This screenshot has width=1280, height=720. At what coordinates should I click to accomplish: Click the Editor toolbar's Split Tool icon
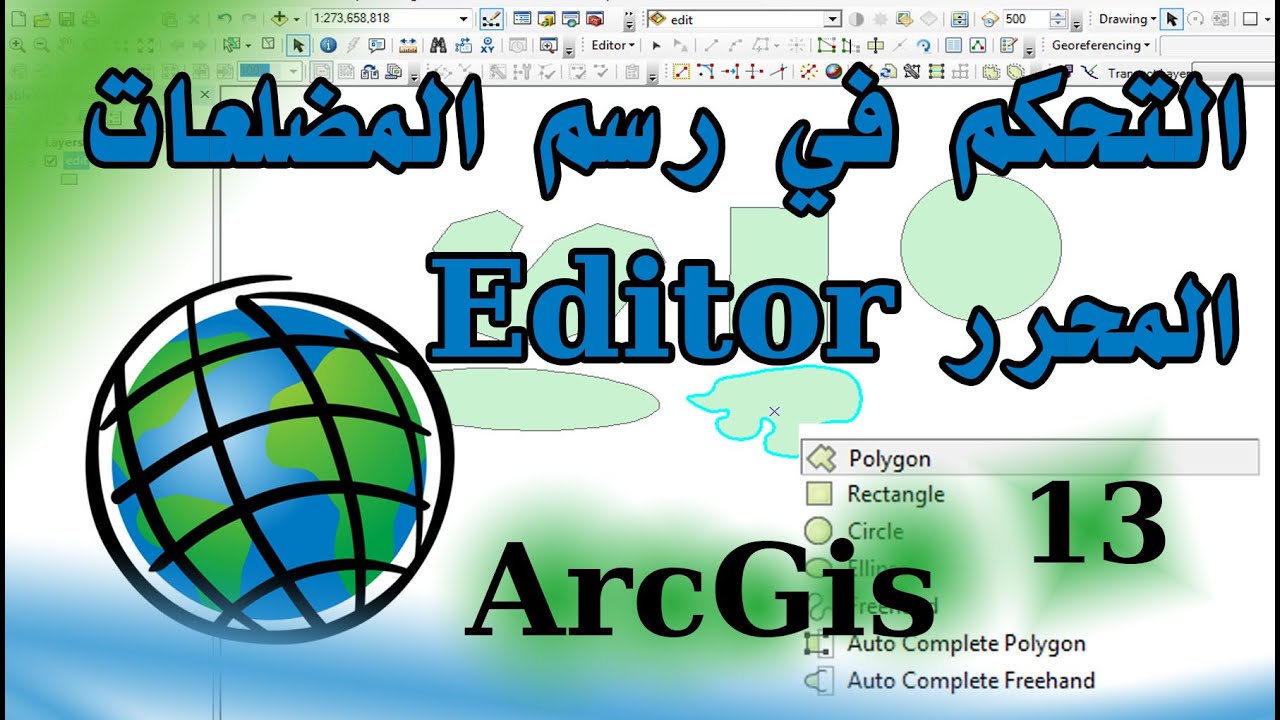pyautogui.click(x=900, y=45)
